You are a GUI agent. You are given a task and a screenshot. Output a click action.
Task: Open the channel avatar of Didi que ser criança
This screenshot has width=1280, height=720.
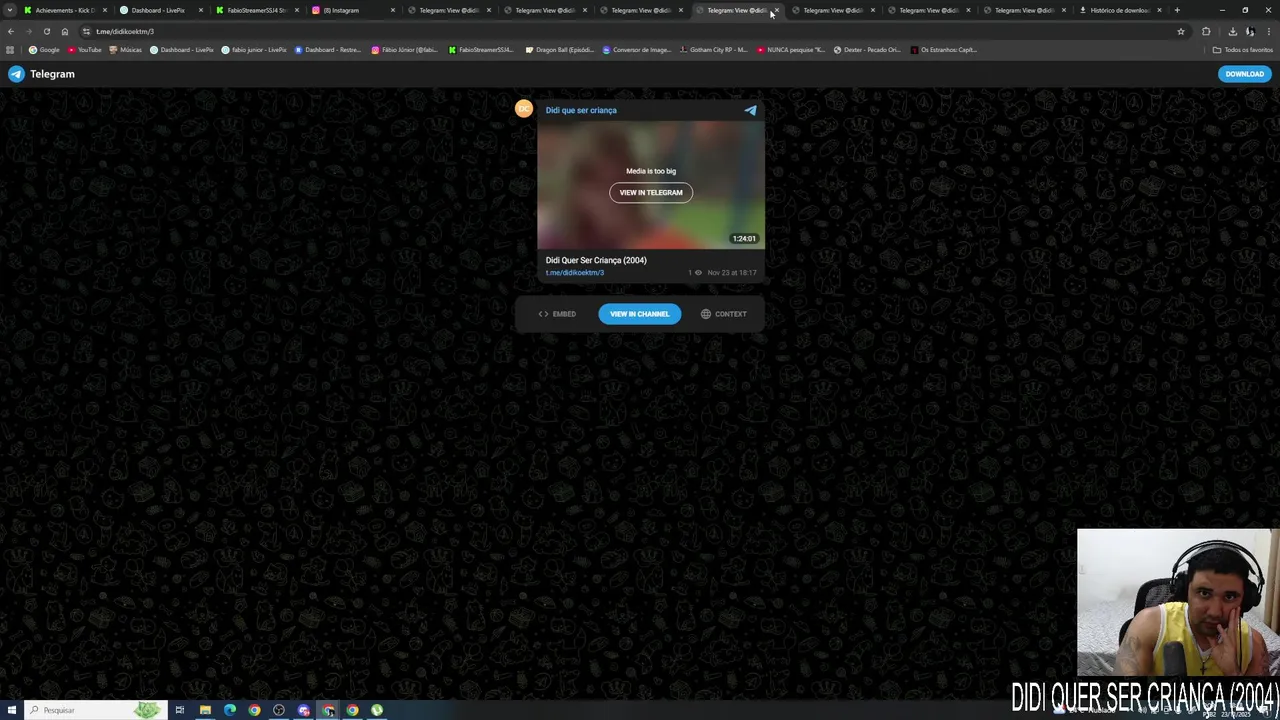pyautogui.click(x=524, y=109)
